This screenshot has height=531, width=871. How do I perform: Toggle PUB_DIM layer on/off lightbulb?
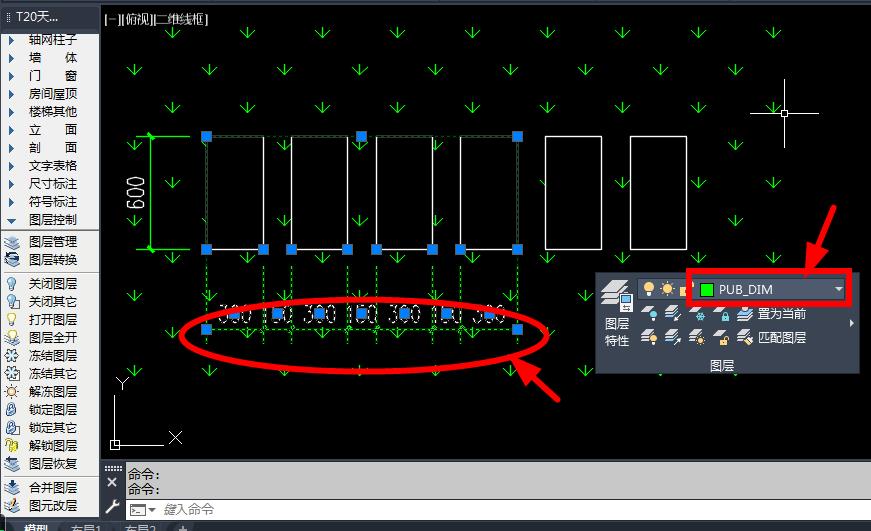[x=648, y=289]
